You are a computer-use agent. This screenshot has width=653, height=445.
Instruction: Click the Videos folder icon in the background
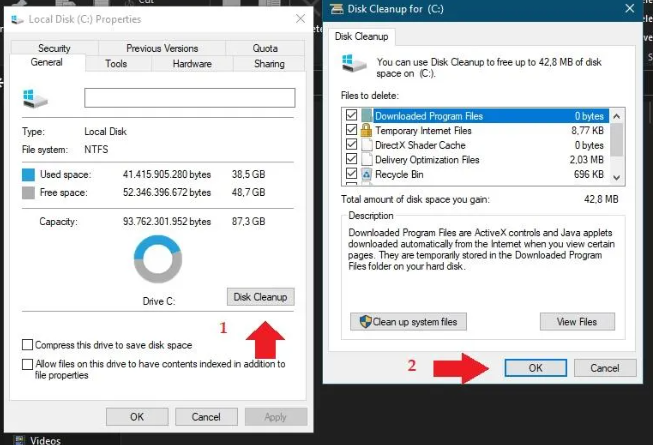point(19,440)
